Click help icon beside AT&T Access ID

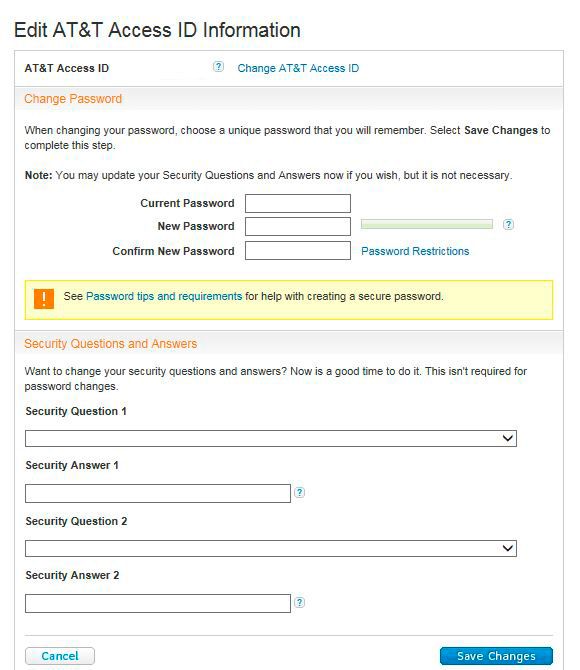[x=218, y=67]
